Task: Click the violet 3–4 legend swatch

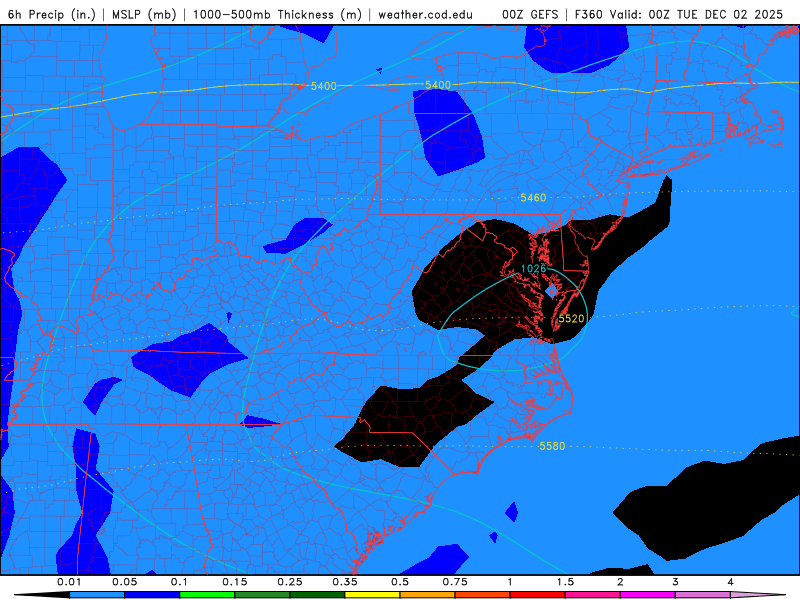Action: [x=703, y=595]
